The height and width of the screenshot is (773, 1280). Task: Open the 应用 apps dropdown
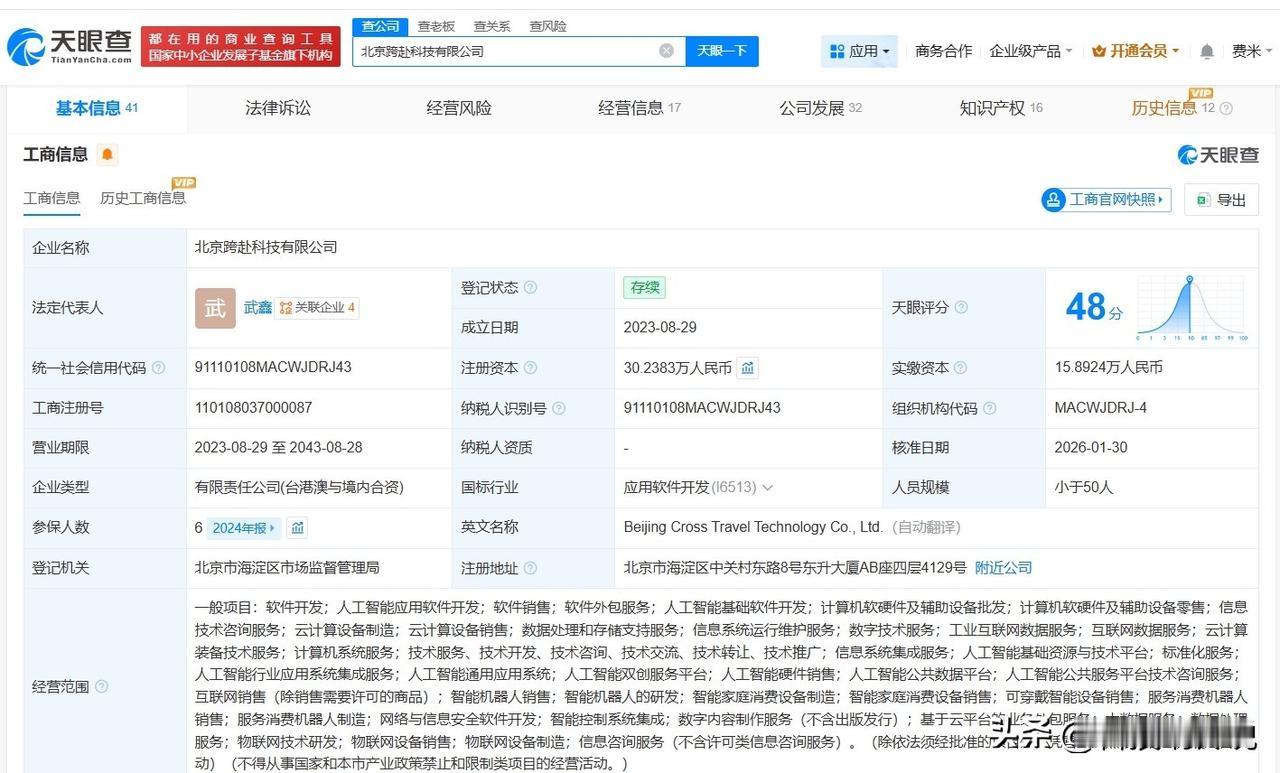click(x=859, y=51)
